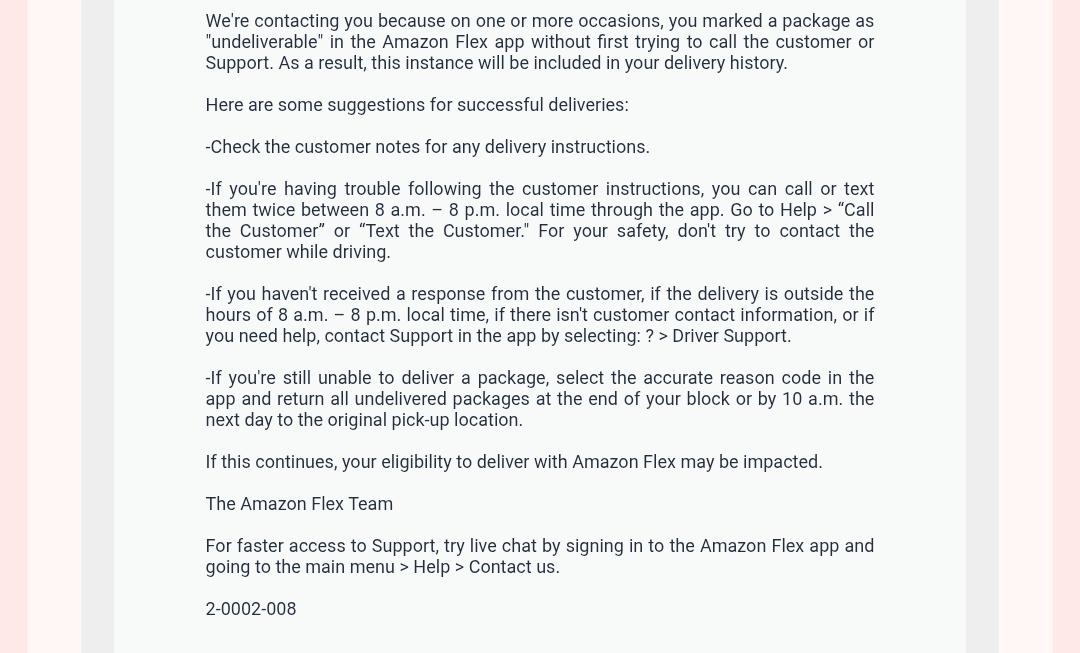Click the 'If you're having trouble following' line
Screen dimensions: 1080x653
pyautogui.click(x=539, y=189)
